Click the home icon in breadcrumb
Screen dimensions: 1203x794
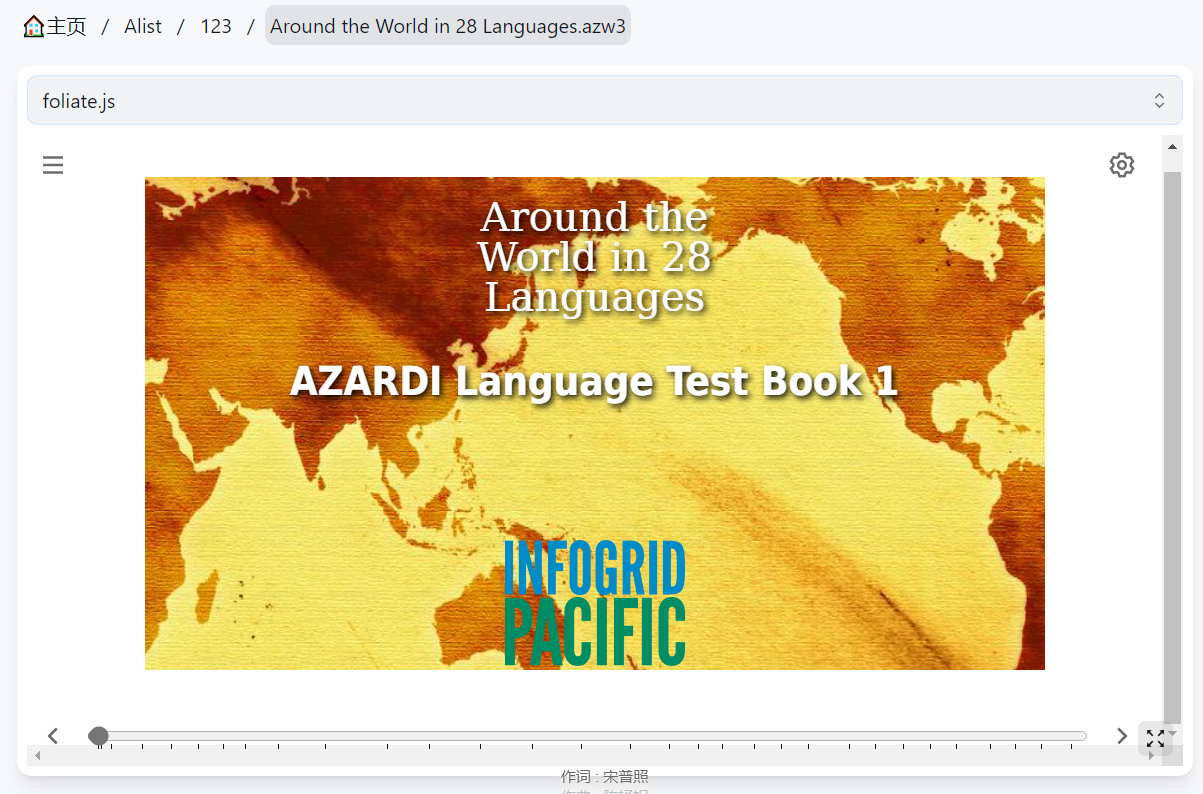pyautogui.click(x=34, y=27)
